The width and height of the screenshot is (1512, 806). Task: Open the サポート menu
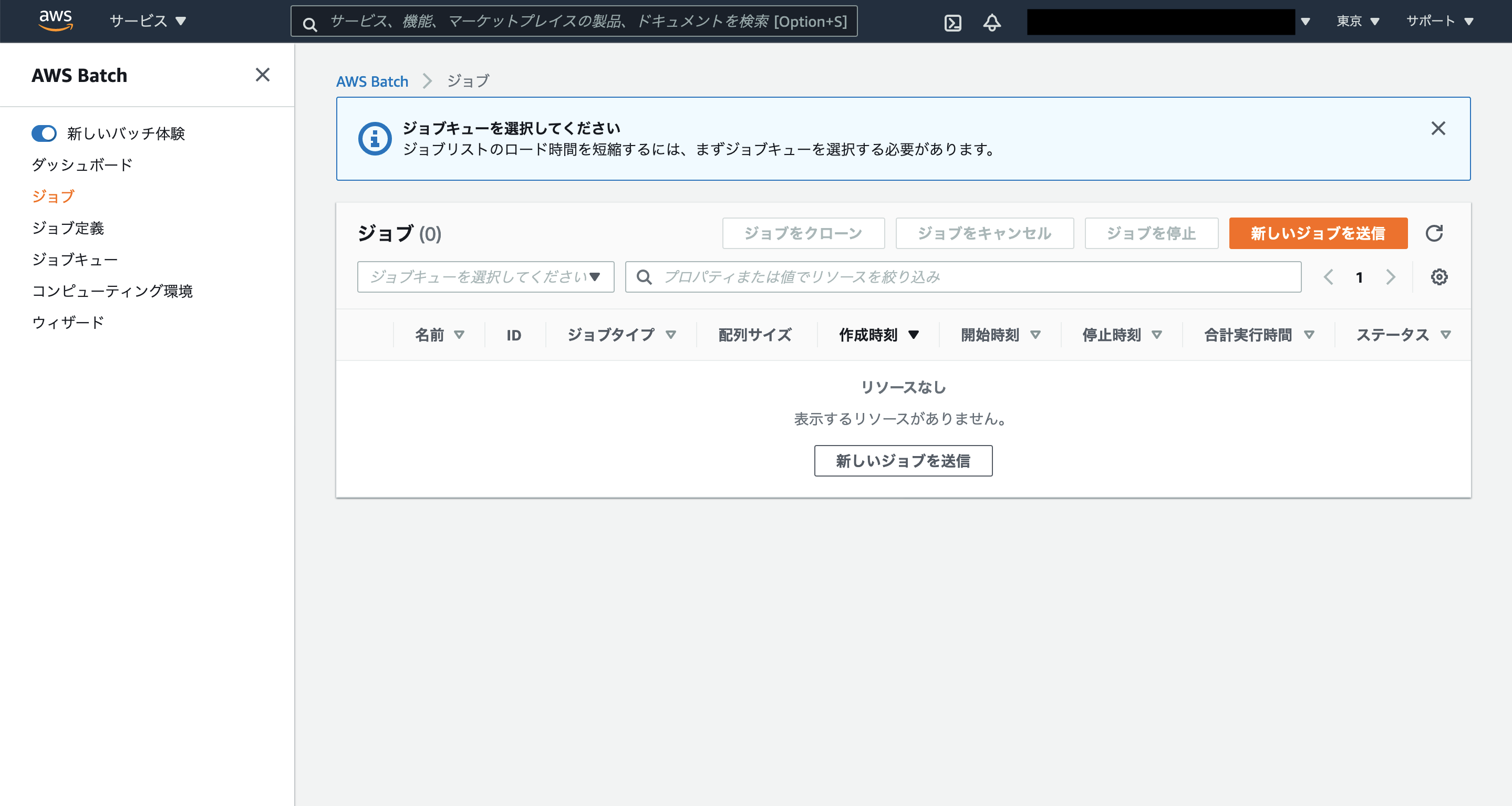click(x=1440, y=21)
